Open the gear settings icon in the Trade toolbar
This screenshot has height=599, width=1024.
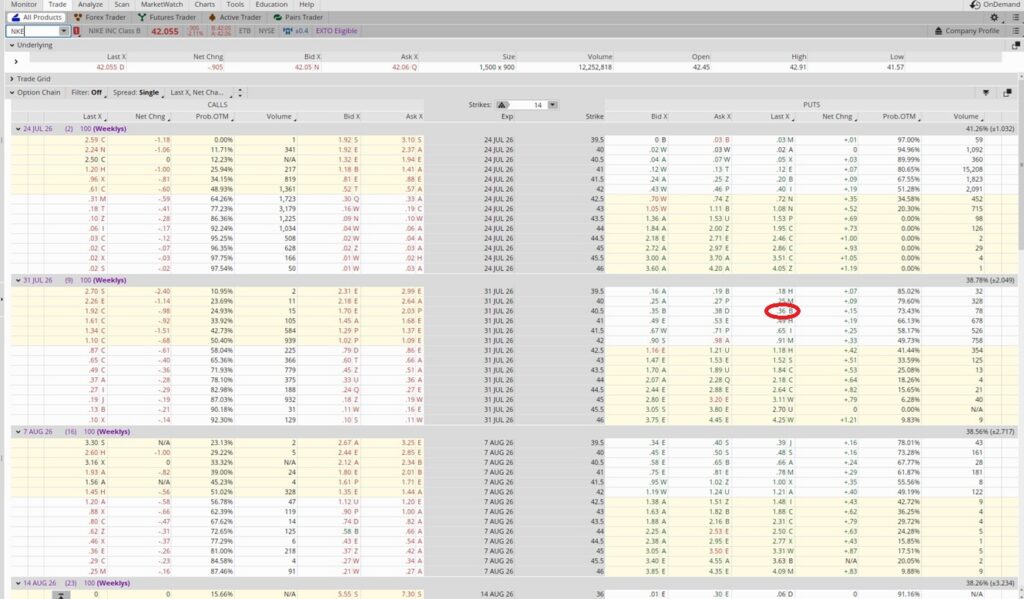[994, 18]
